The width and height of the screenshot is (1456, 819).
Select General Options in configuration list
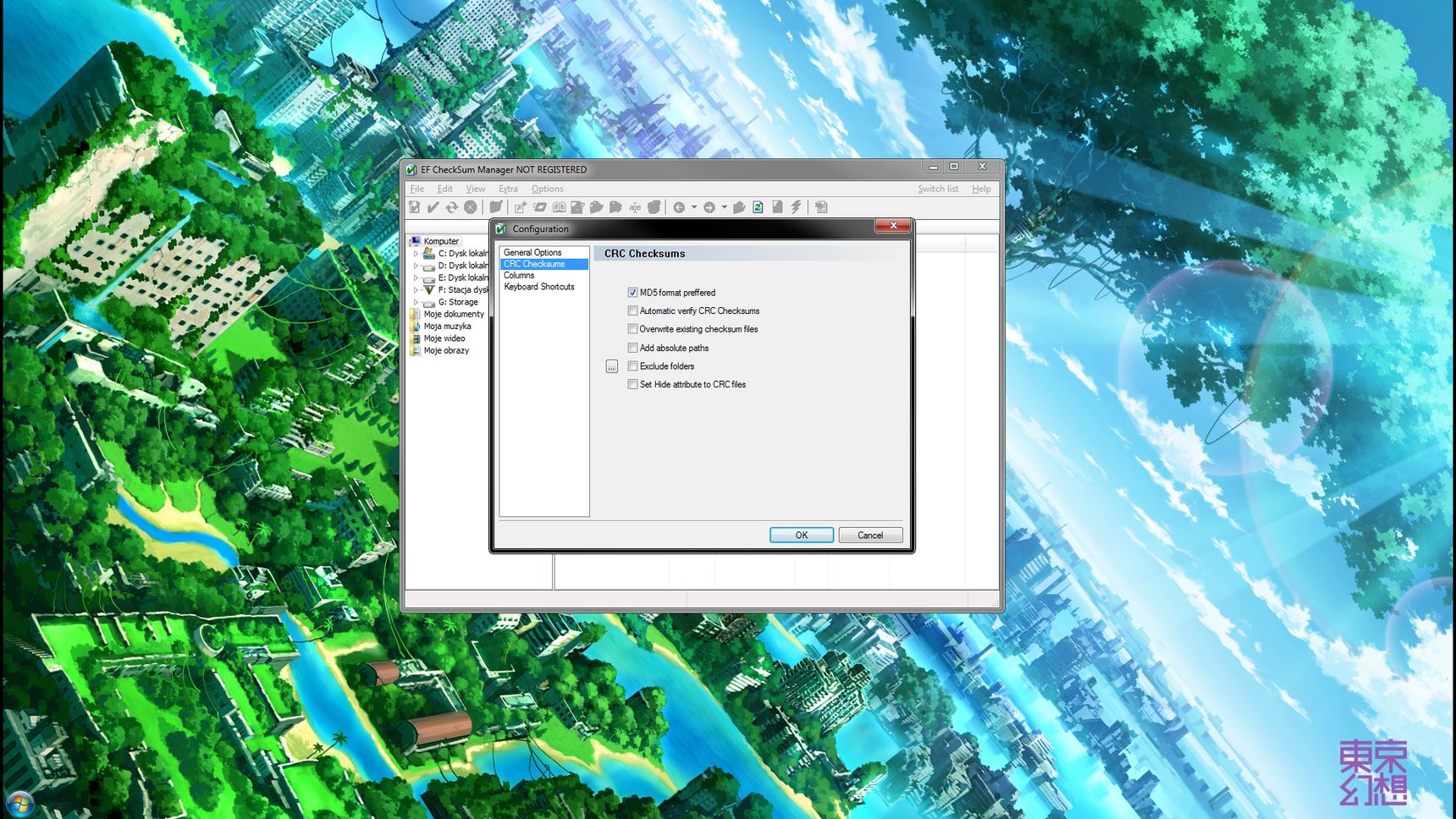click(x=532, y=252)
